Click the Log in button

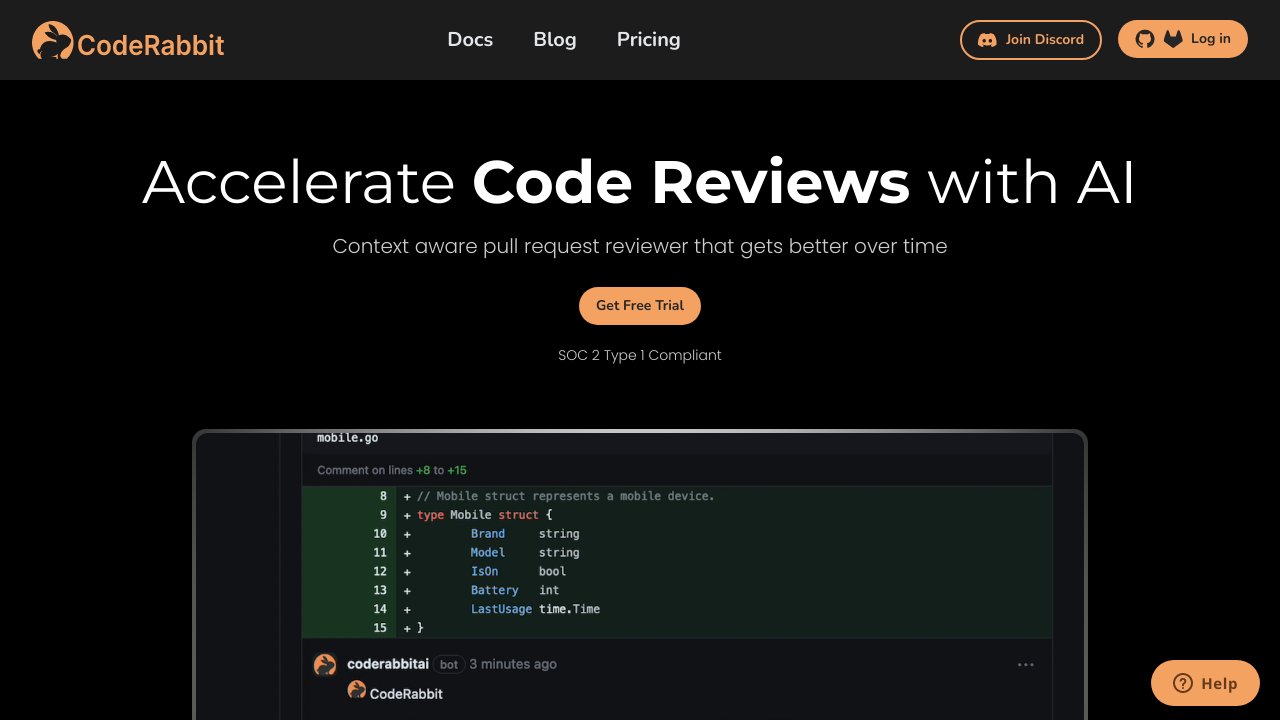tap(1183, 39)
